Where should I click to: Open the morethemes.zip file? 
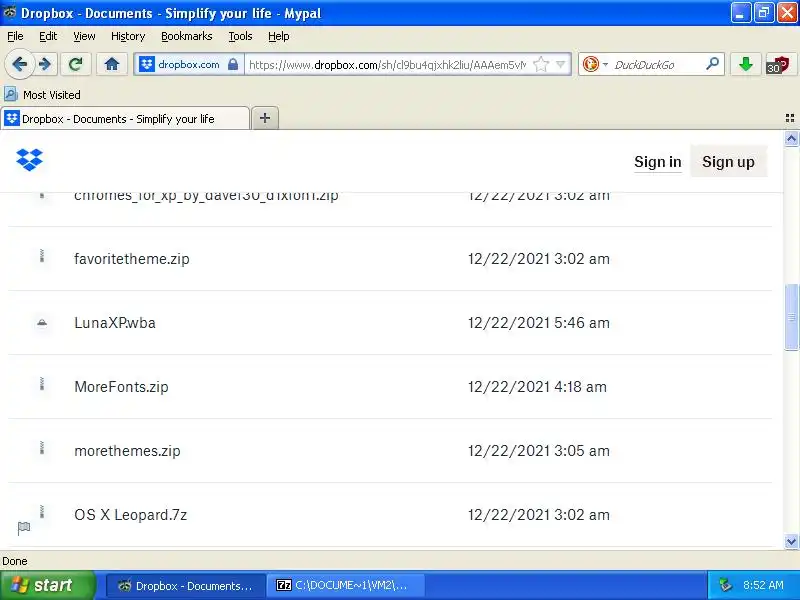[127, 451]
